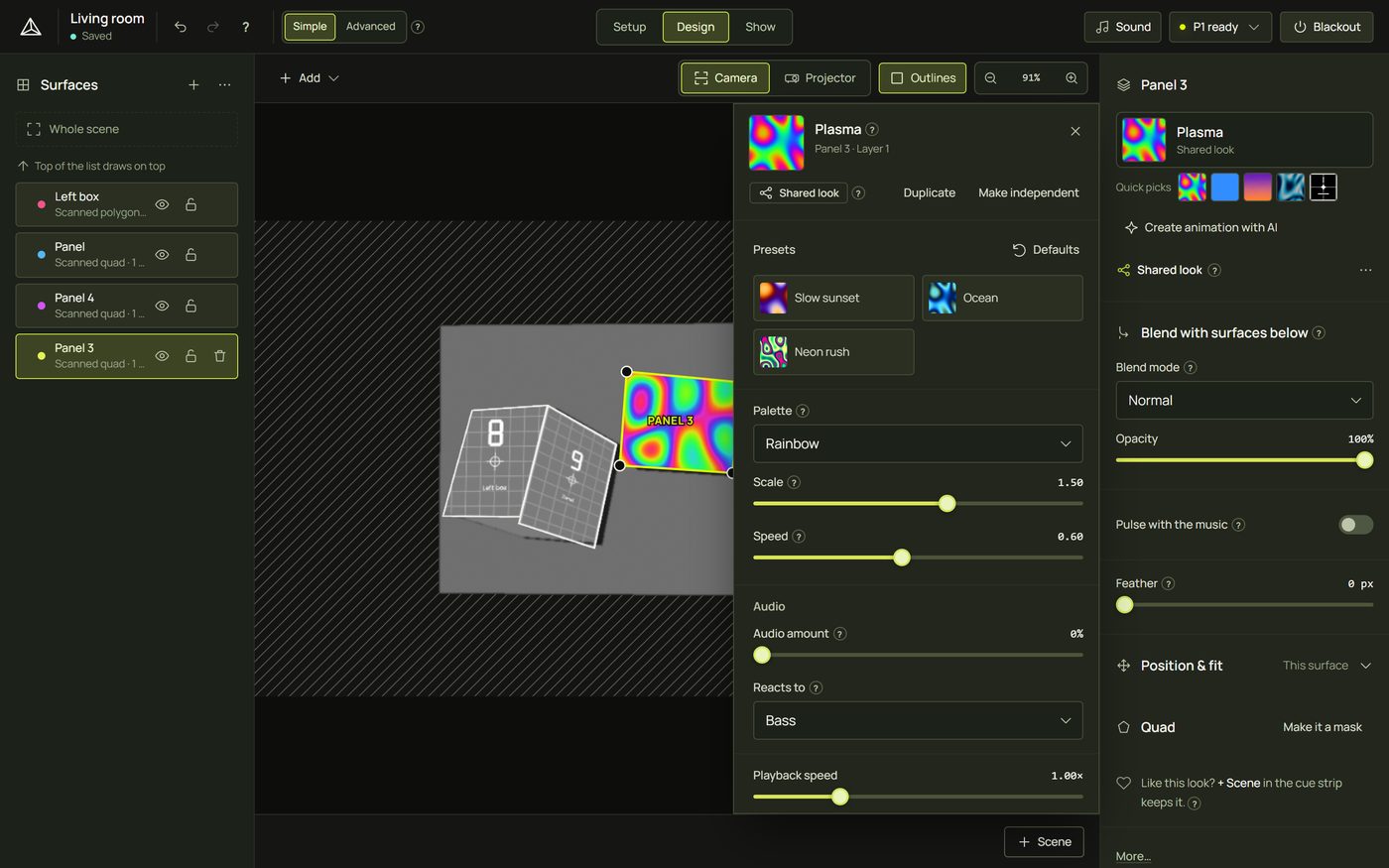The image size is (1389, 868).
Task: Zoom in the canvas view
Action: pos(1072,78)
